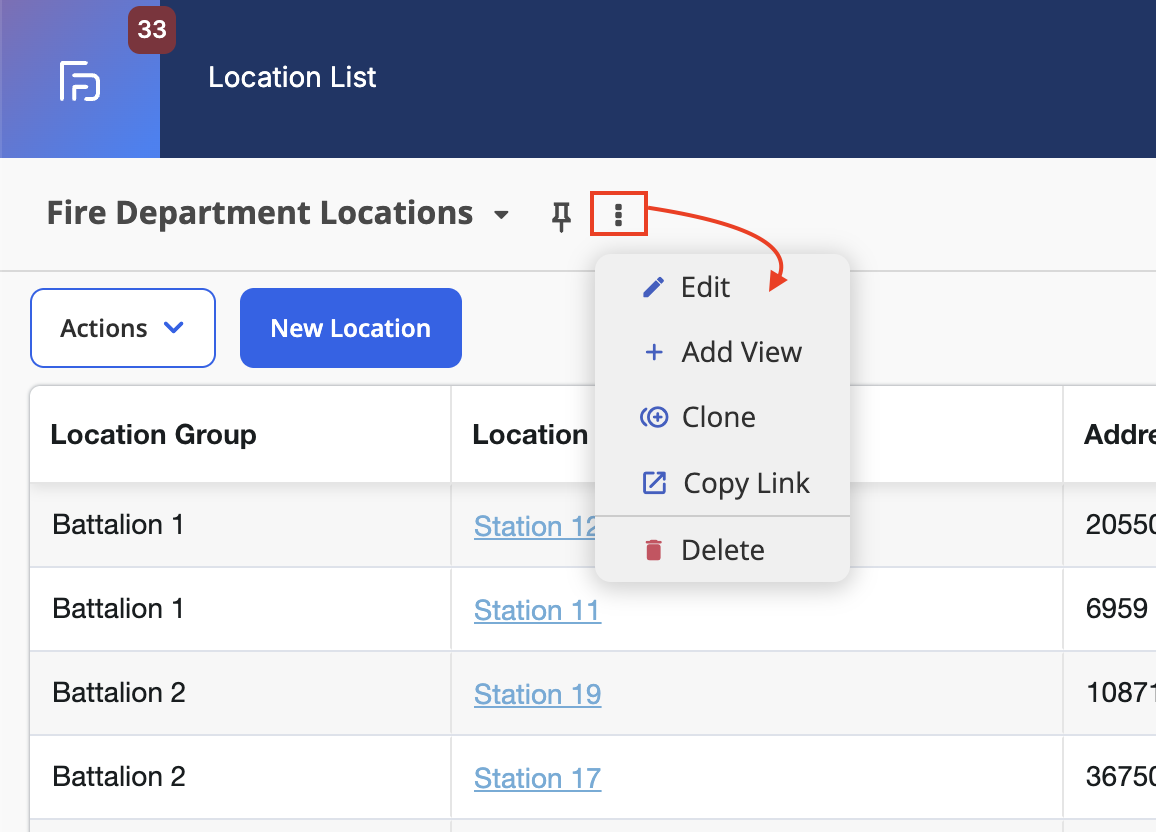Click the red trash Delete icon

click(x=653, y=550)
